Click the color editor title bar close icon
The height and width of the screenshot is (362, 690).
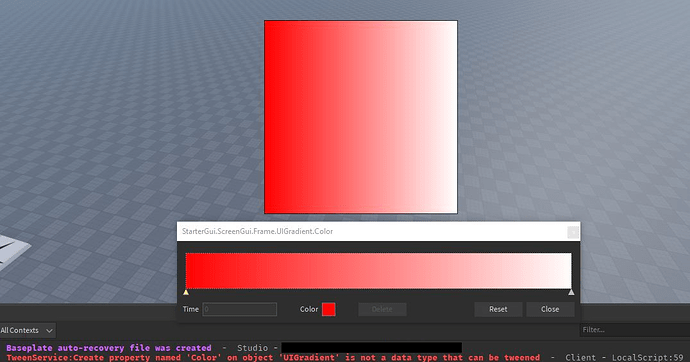pos(573,232)
